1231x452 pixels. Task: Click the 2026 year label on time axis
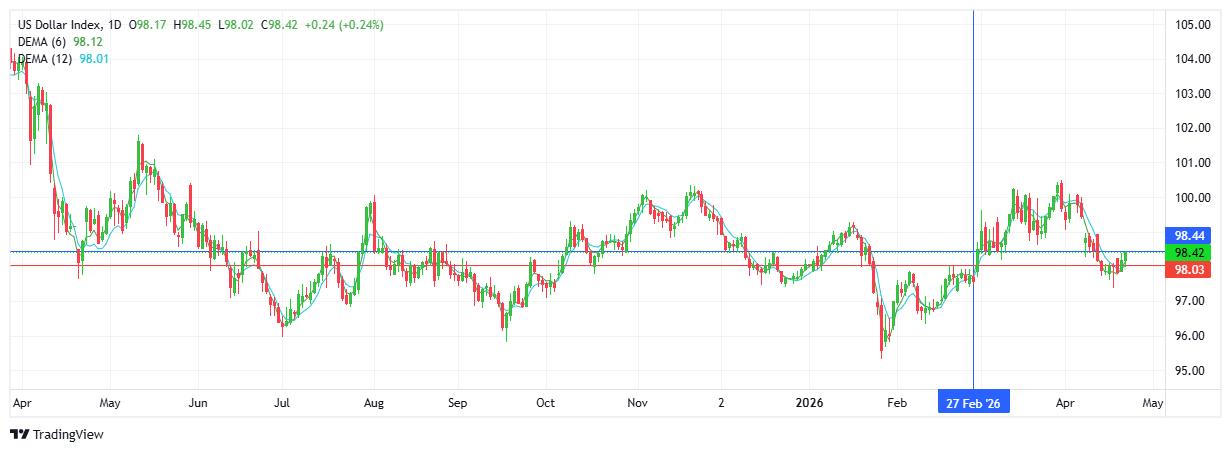click(x=808, y=404)
